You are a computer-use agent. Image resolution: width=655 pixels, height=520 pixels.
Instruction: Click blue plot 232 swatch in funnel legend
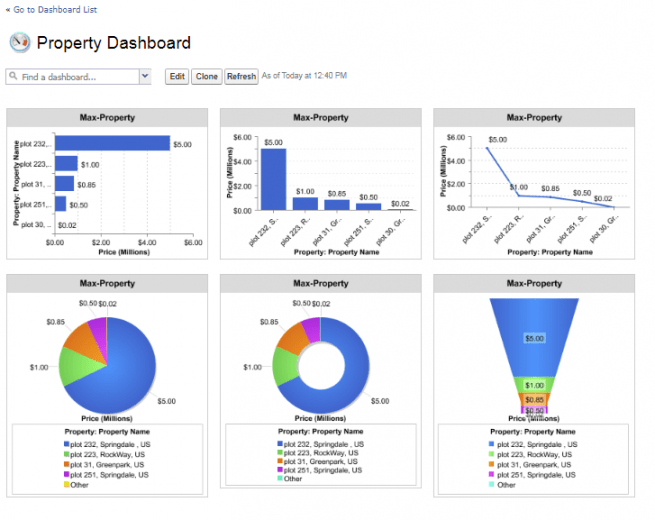tap(491, 444)
